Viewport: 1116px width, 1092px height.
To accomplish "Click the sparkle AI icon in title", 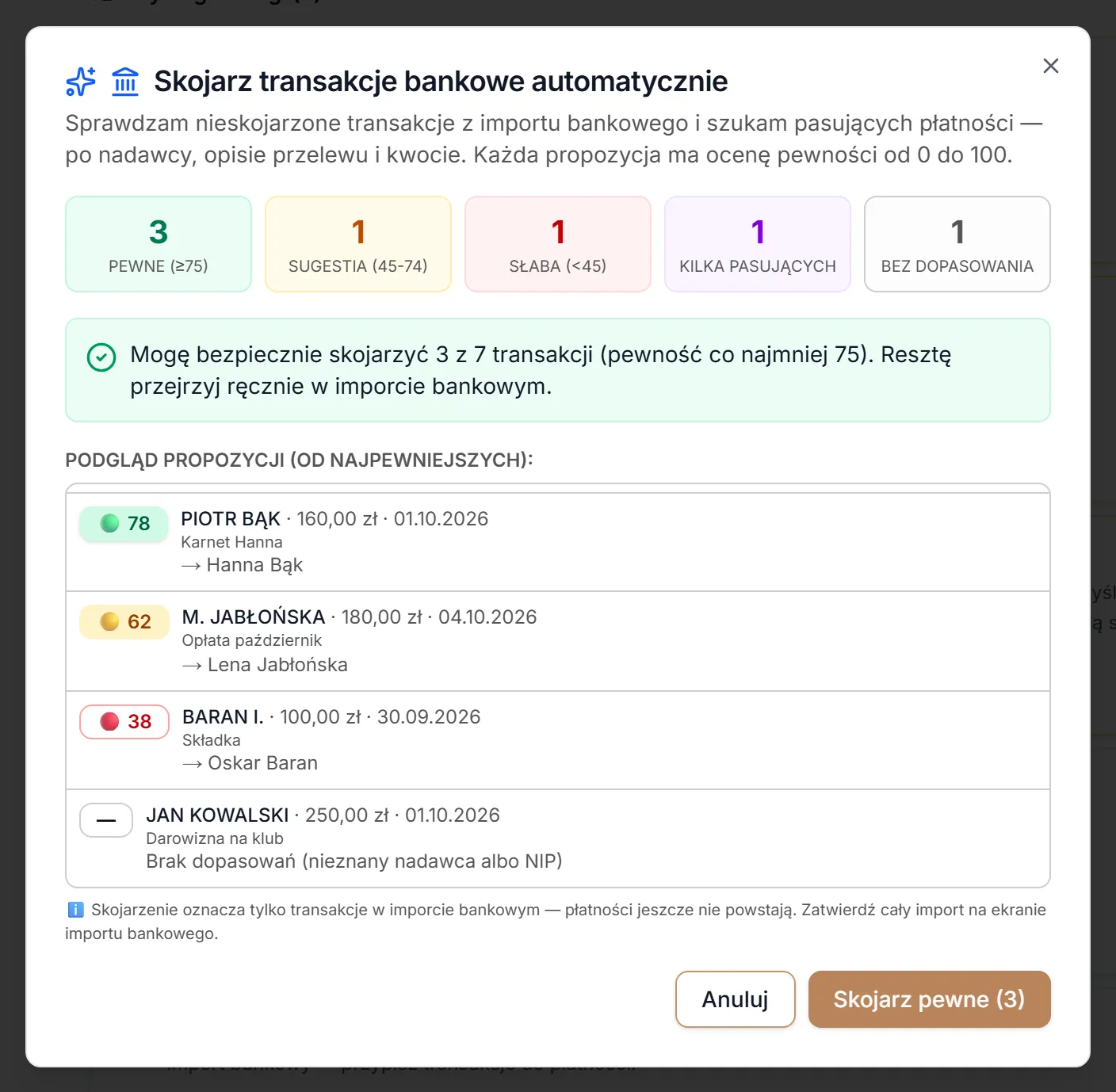I will 81,82.
